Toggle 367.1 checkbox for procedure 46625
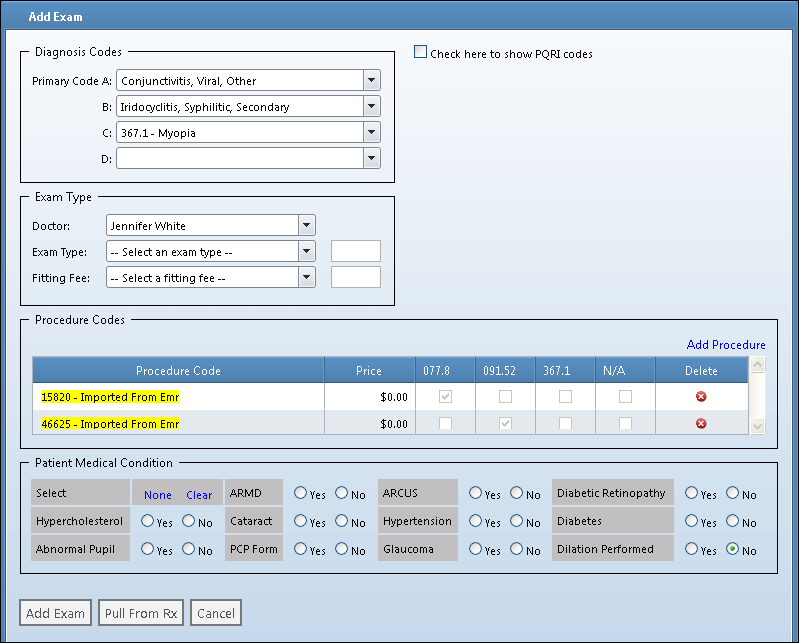 point(566,423)
